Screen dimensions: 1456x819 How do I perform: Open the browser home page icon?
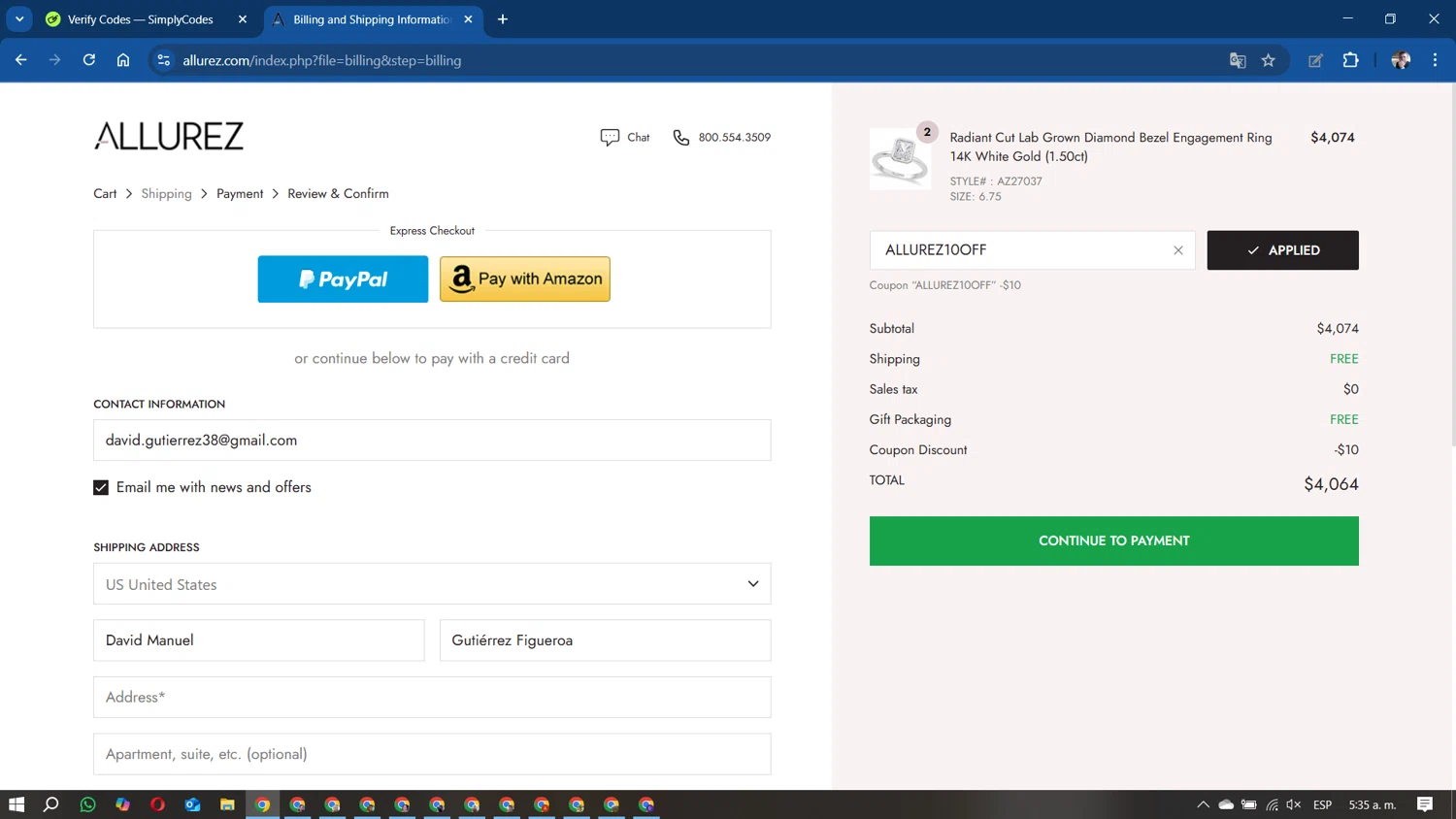click(x=123, y=60)
